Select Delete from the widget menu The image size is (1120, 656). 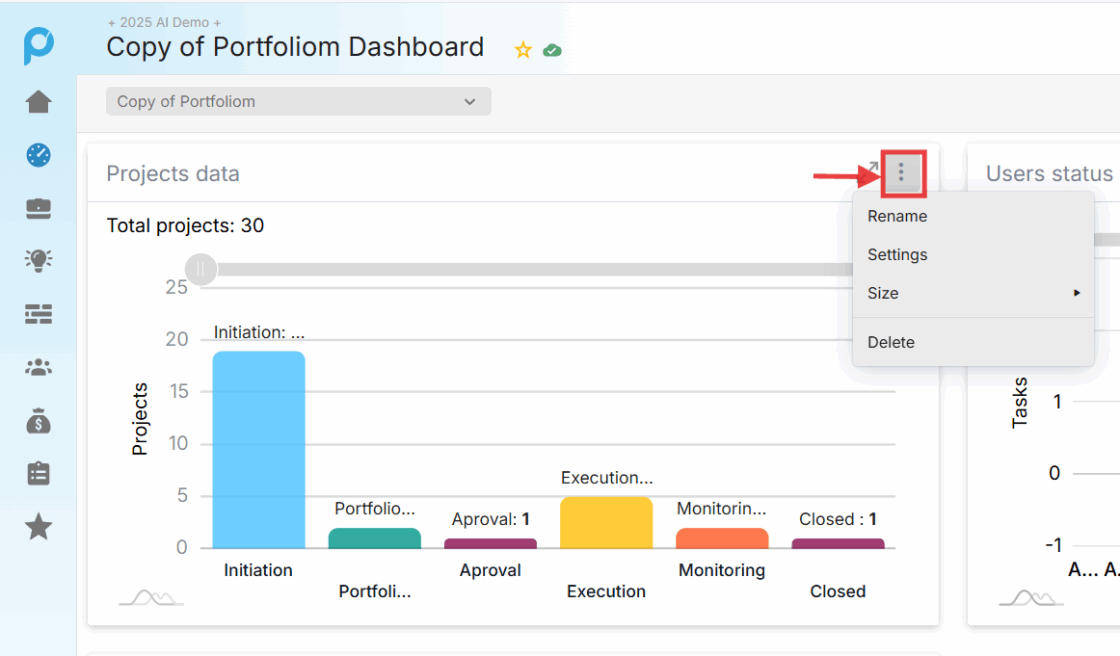891,342
